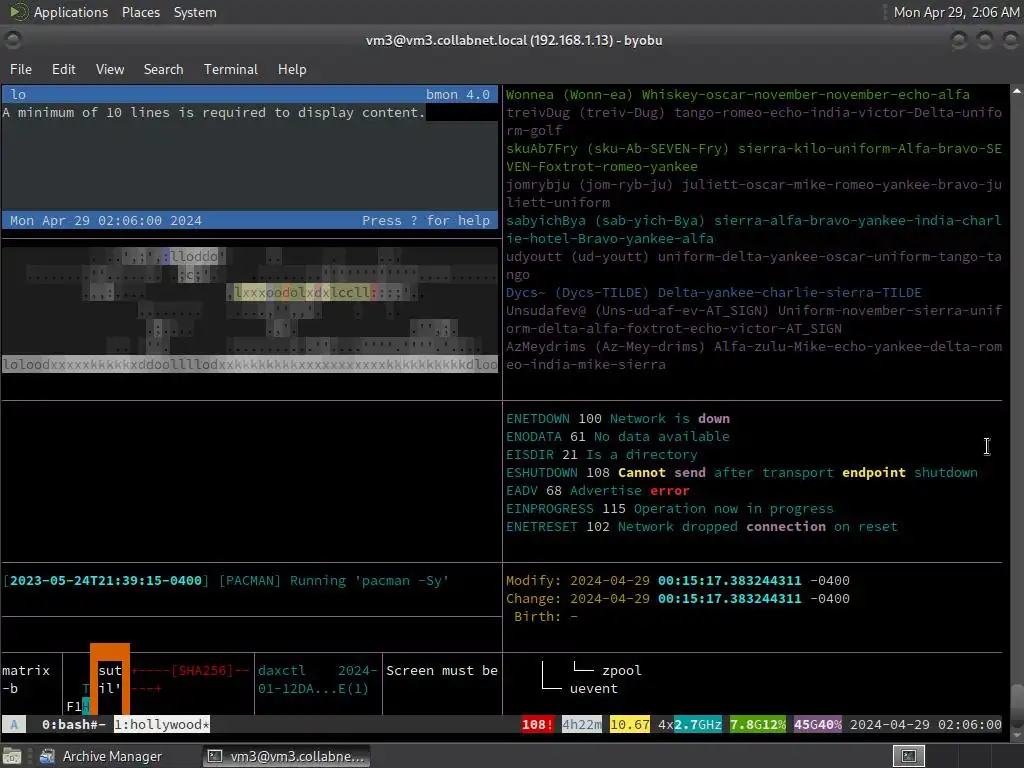The width and height of the screenshot is (1024, 768).
Task: Open the Terminal menu
Action: tap(231, 69)
